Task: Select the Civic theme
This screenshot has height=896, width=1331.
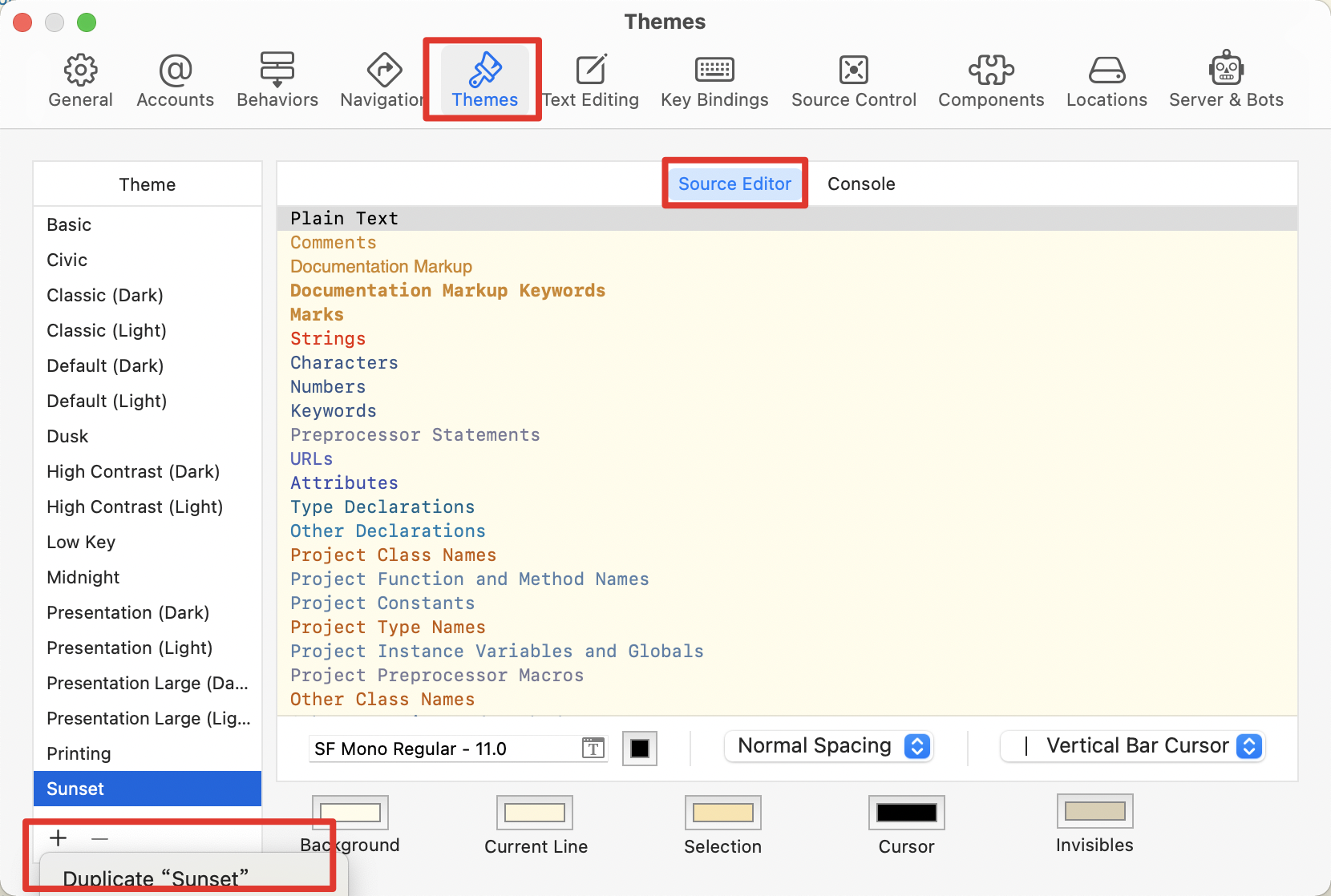Action: coord(148,260)
